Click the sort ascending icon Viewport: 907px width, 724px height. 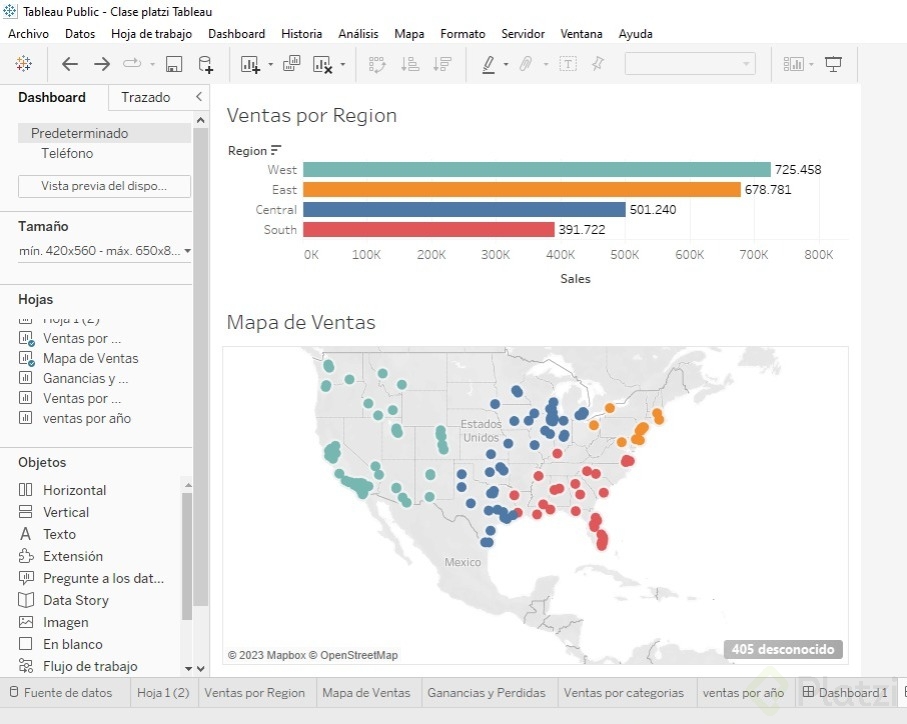[x=410, y=64]
